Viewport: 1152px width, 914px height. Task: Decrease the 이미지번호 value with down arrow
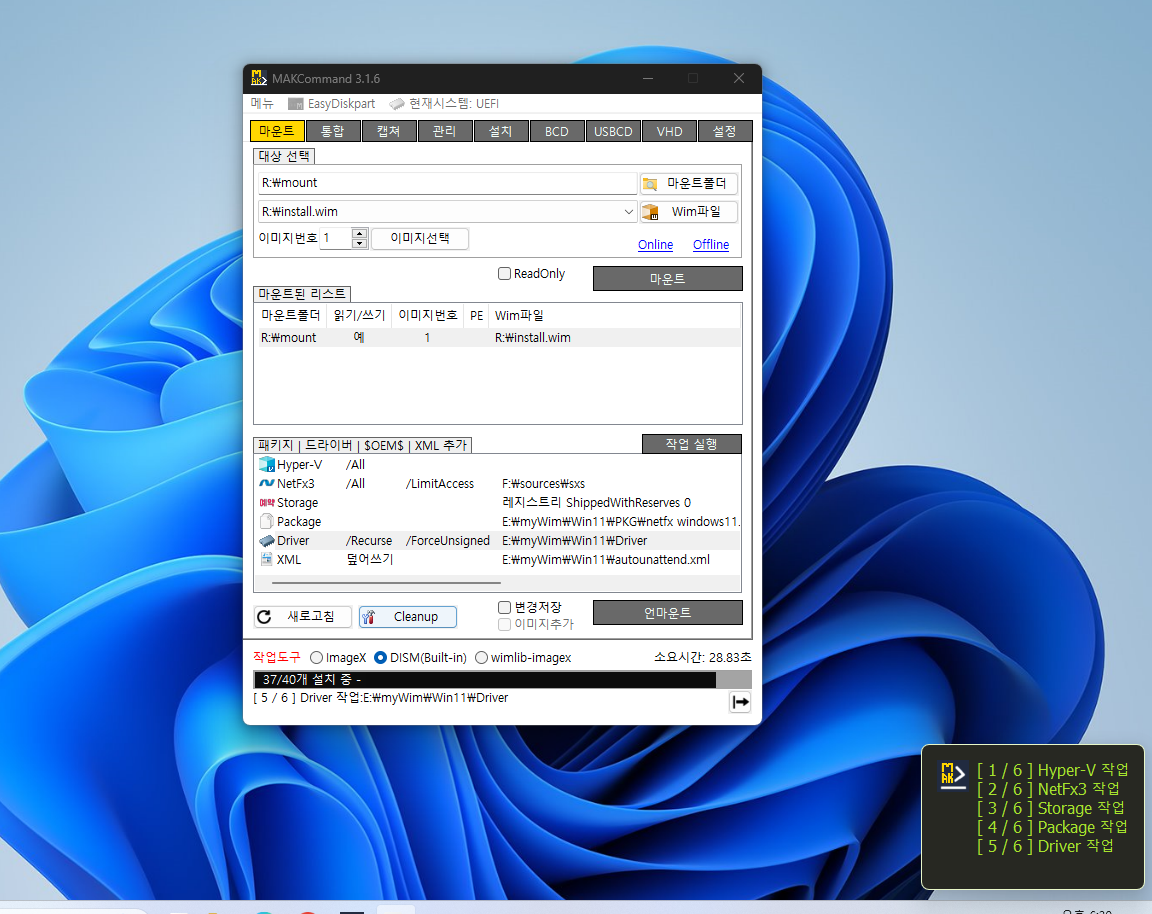359,243
